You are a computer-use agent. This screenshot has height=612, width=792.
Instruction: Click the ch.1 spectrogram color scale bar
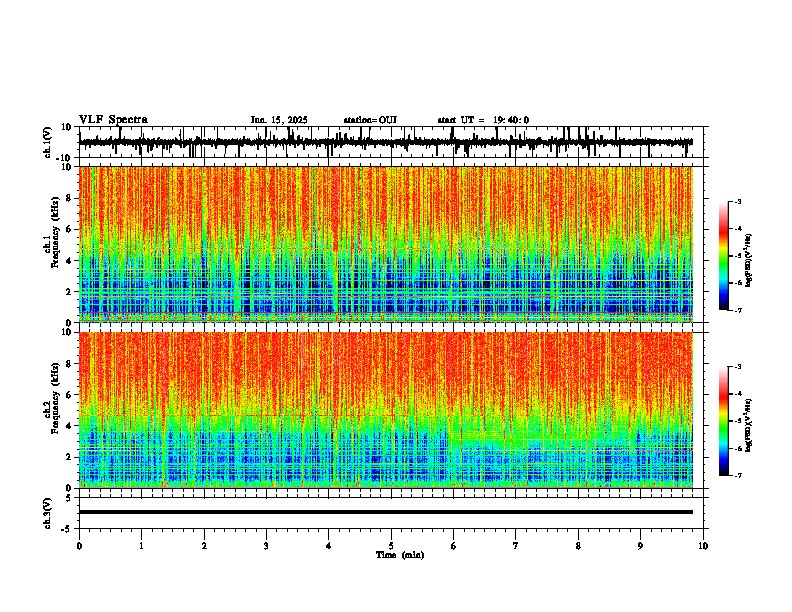tap(724, 256)
